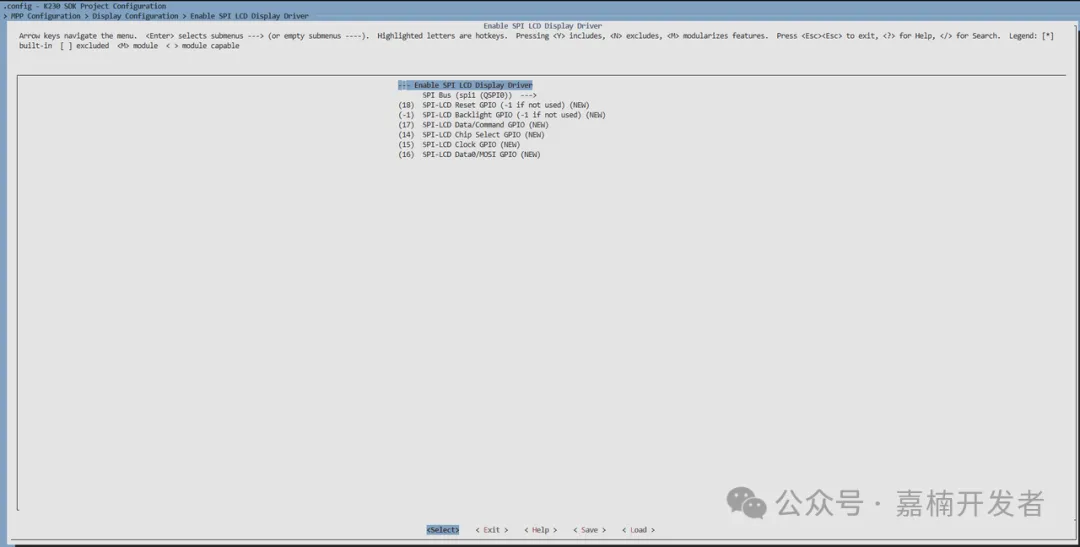Select the SPI-LCD Reset GPIO option
Screen dimensions: 1080x547
pyautogui.click(x=494, y=105)
